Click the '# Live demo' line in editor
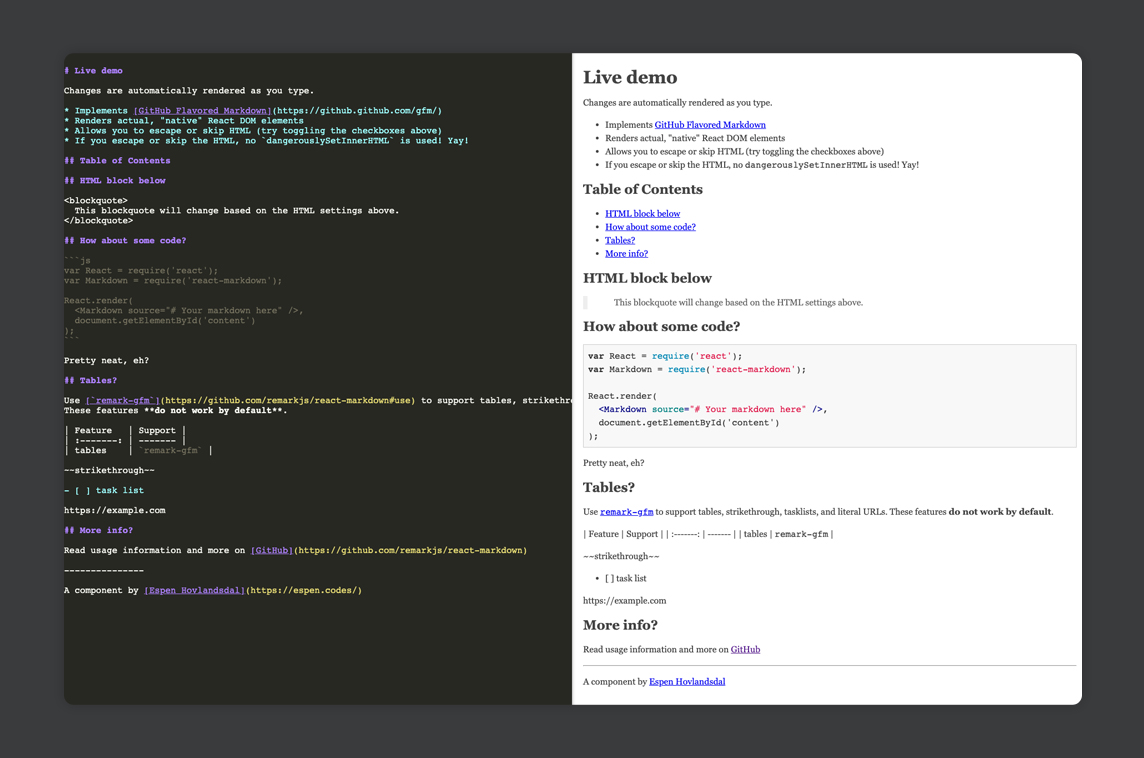Viewport: 1144px width, 758px height. coord(93,71)
